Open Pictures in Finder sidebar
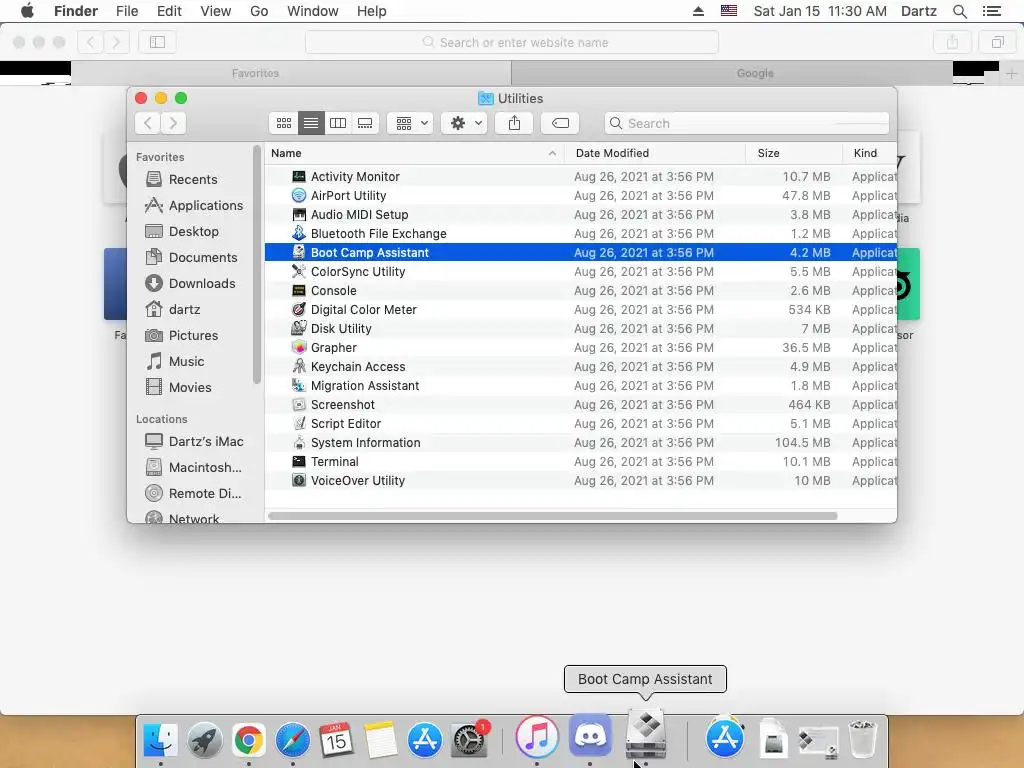 [193, 336]
